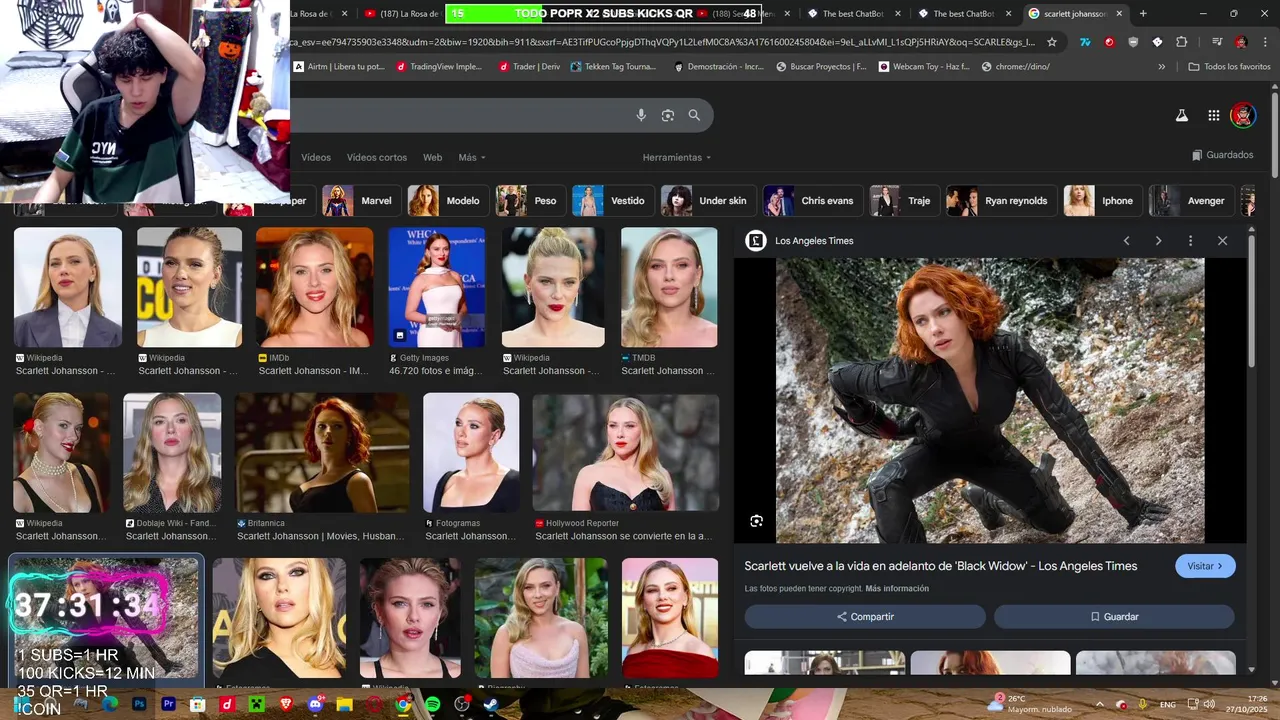Open Minecraft icon in the taskbar
This screenshot has height=720, width=1280.
pos(256,704)
